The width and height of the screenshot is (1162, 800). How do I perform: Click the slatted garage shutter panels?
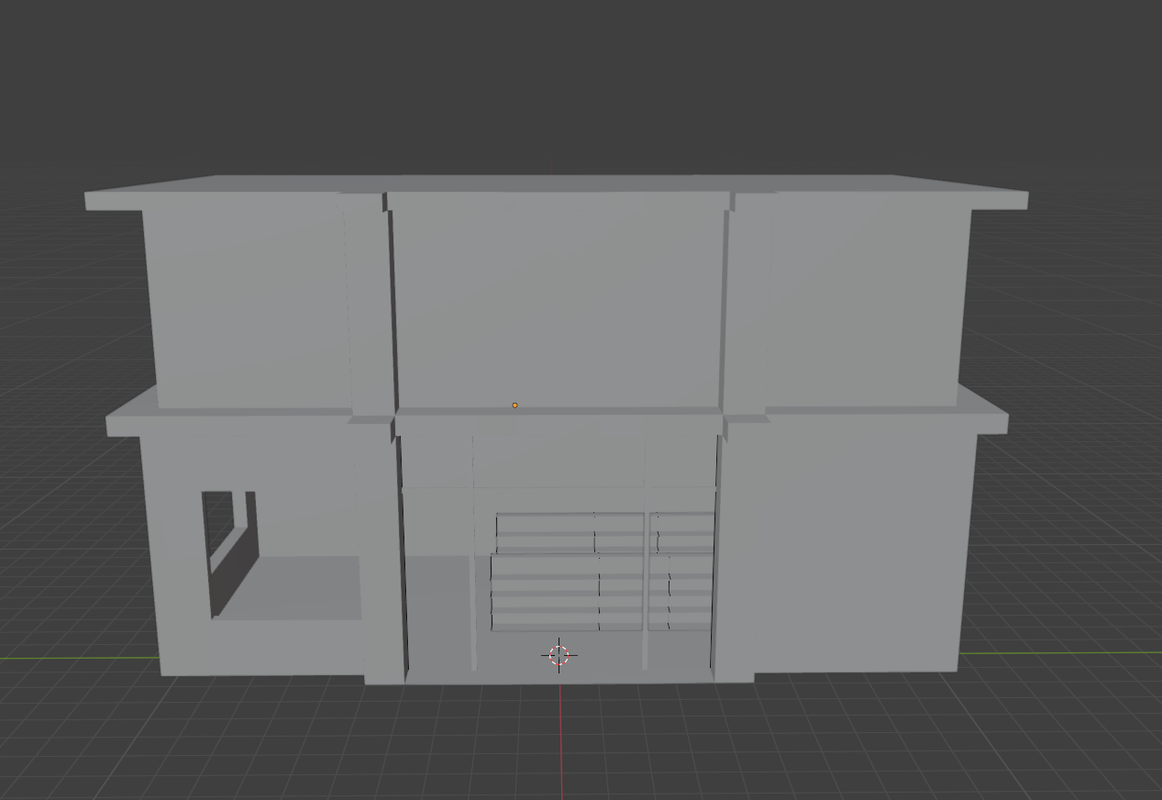tap(602, 571)
